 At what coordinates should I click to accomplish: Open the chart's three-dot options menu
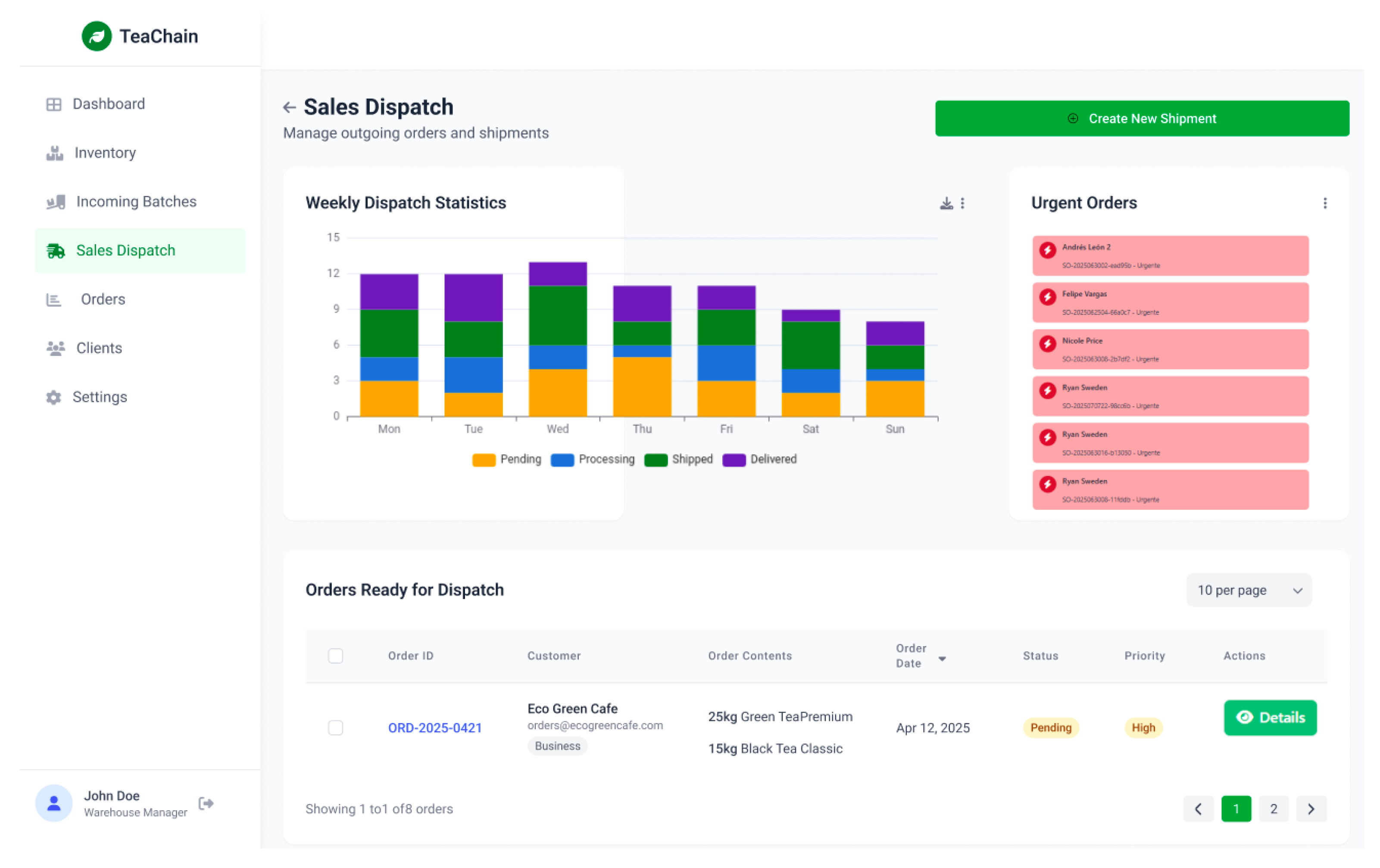point(963,203)
